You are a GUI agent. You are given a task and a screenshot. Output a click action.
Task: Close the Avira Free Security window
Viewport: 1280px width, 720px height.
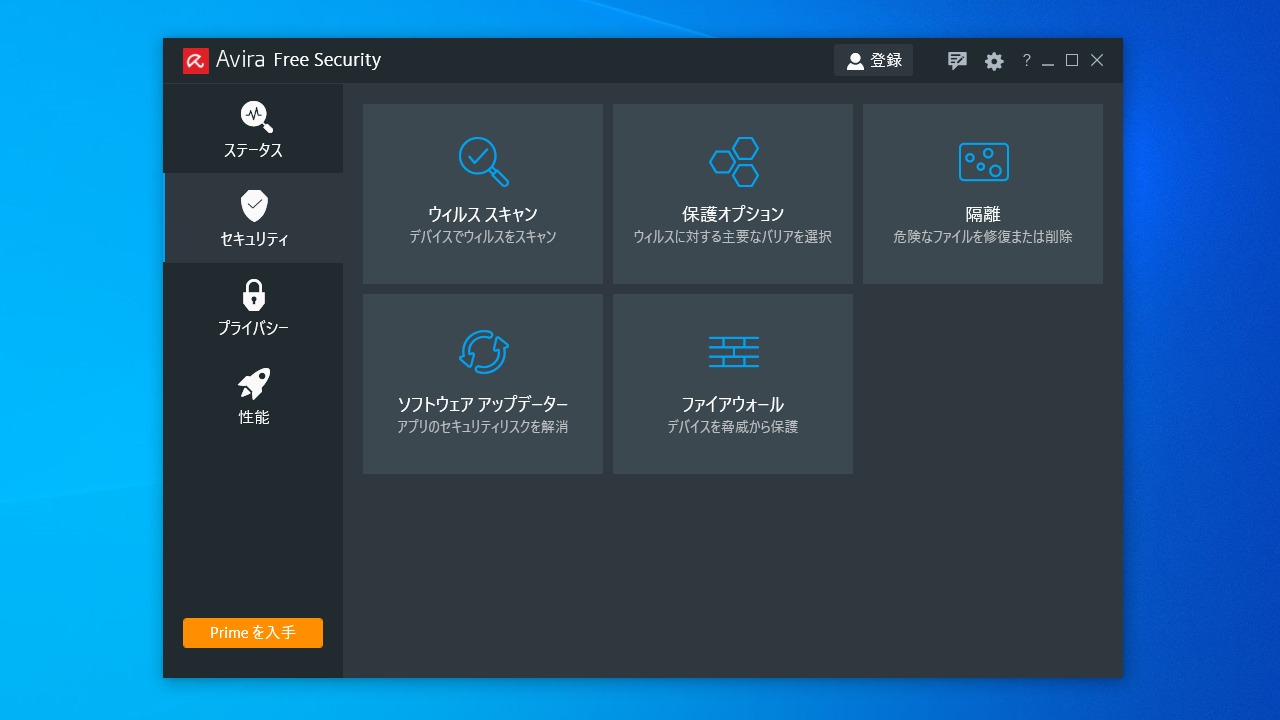point(1097,61)
